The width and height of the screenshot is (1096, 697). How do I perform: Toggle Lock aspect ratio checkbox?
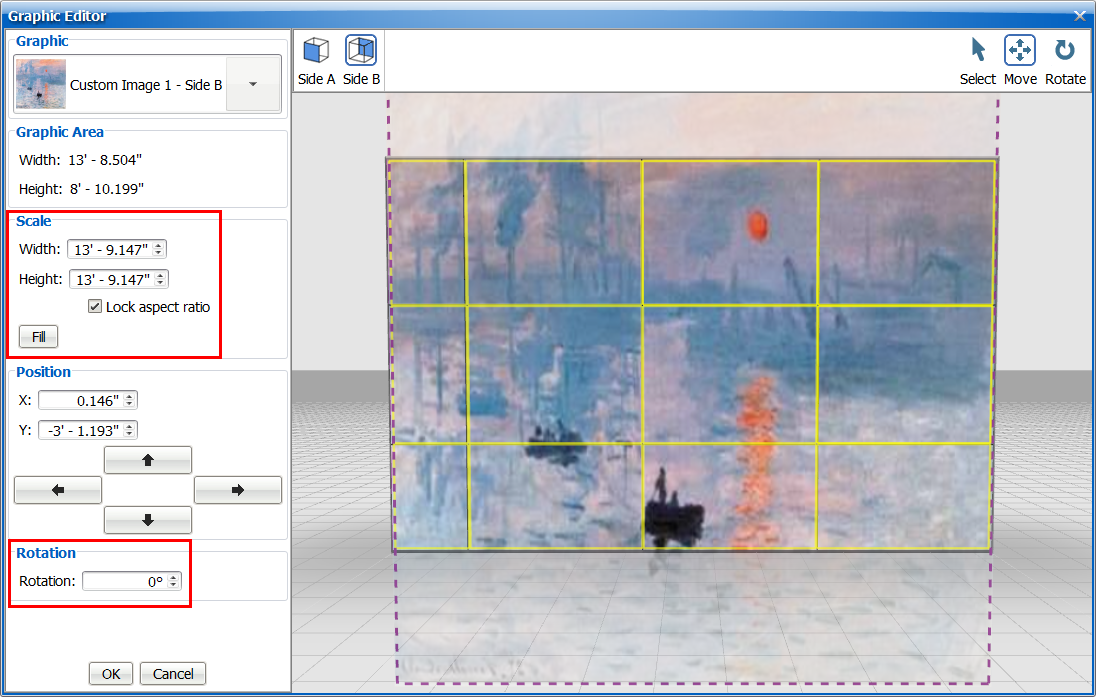(x=95, y=307)
